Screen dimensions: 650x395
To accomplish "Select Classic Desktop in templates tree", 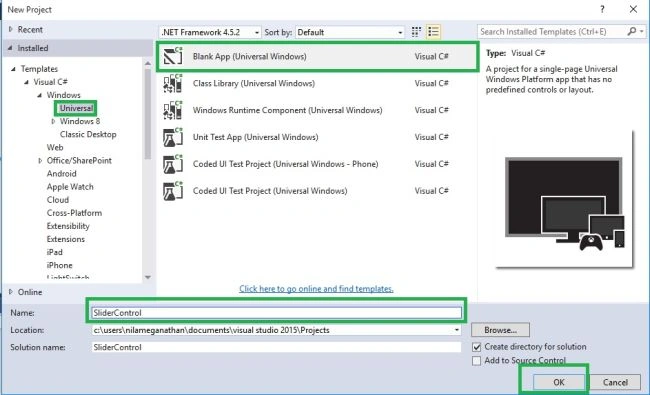I will tap(88, 134).
